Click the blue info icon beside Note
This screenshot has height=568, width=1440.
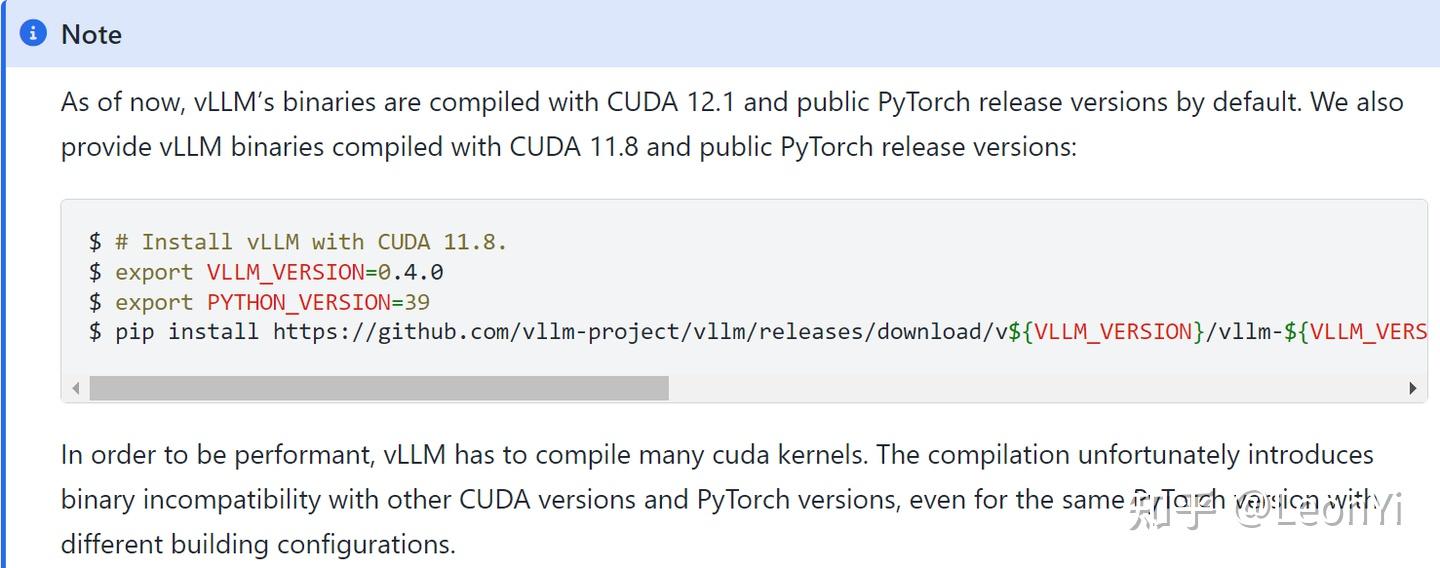pos(33,34)
